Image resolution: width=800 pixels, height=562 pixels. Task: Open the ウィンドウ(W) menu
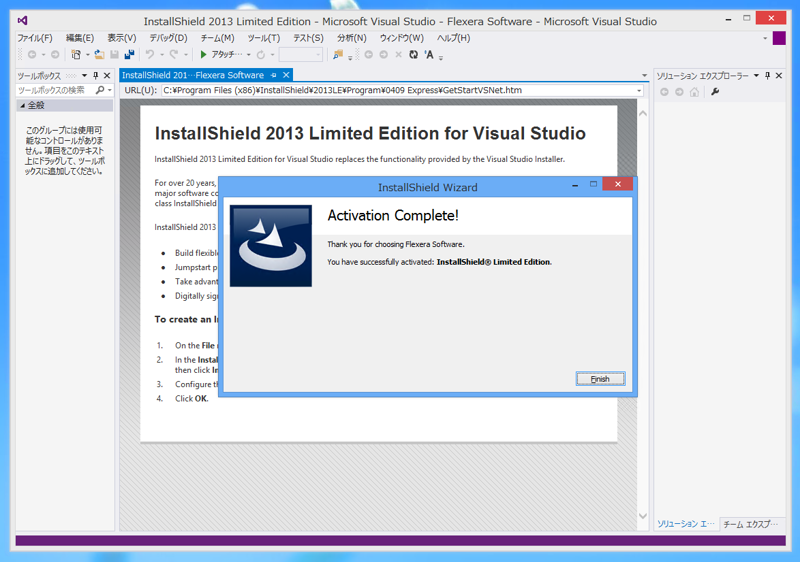point(401,38)
